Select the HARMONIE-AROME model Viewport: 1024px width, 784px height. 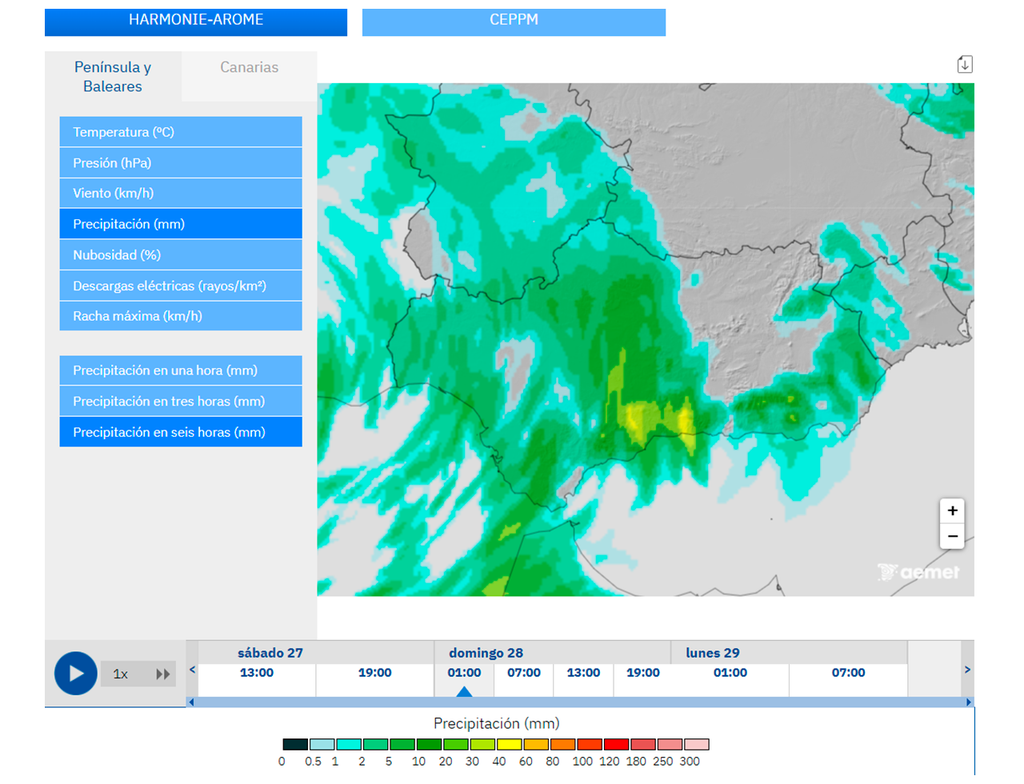point(196,21)
